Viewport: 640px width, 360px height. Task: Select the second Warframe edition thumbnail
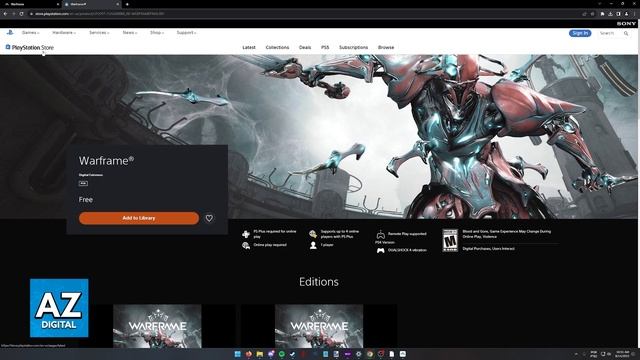[319, 326]
